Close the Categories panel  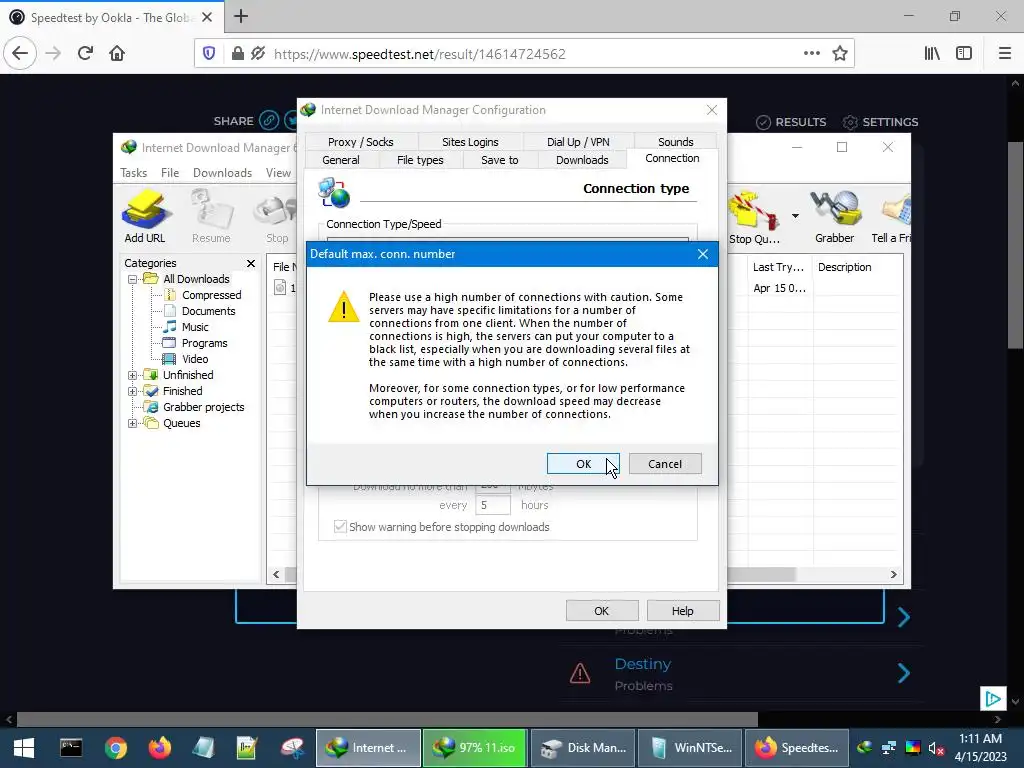(x=251, y=263)
